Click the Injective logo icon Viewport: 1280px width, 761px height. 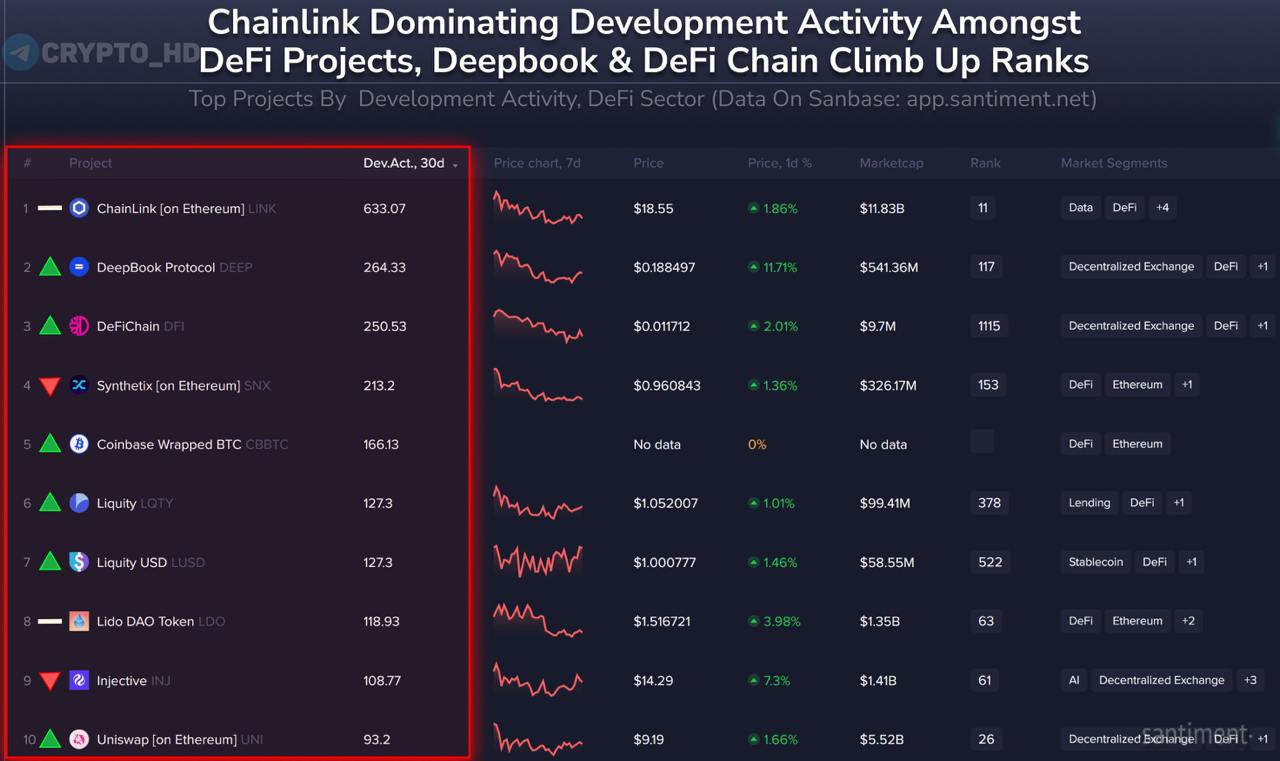point(79,680)
